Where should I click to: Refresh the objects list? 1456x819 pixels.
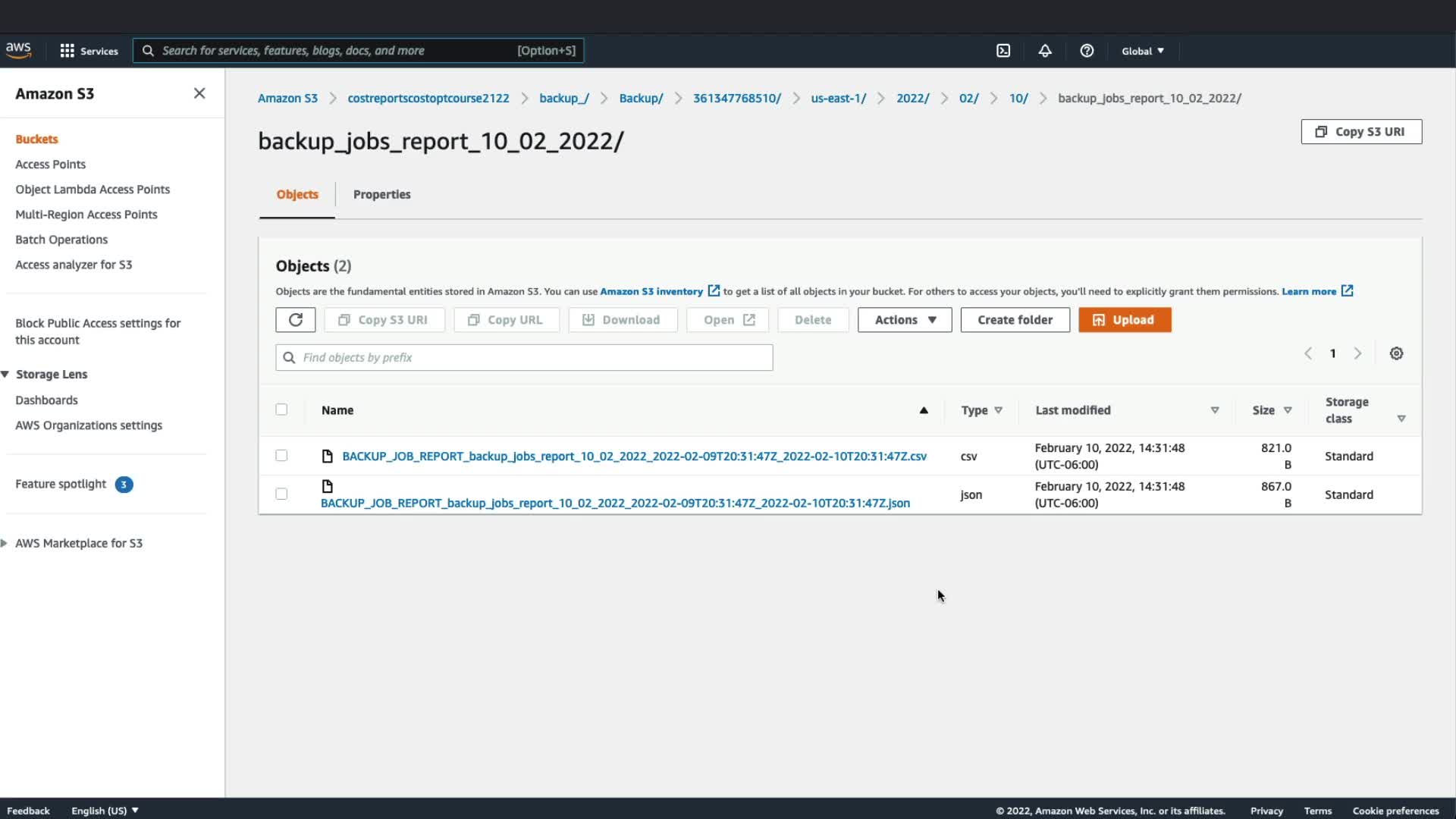pyautogui.click(x=295, y=320)
